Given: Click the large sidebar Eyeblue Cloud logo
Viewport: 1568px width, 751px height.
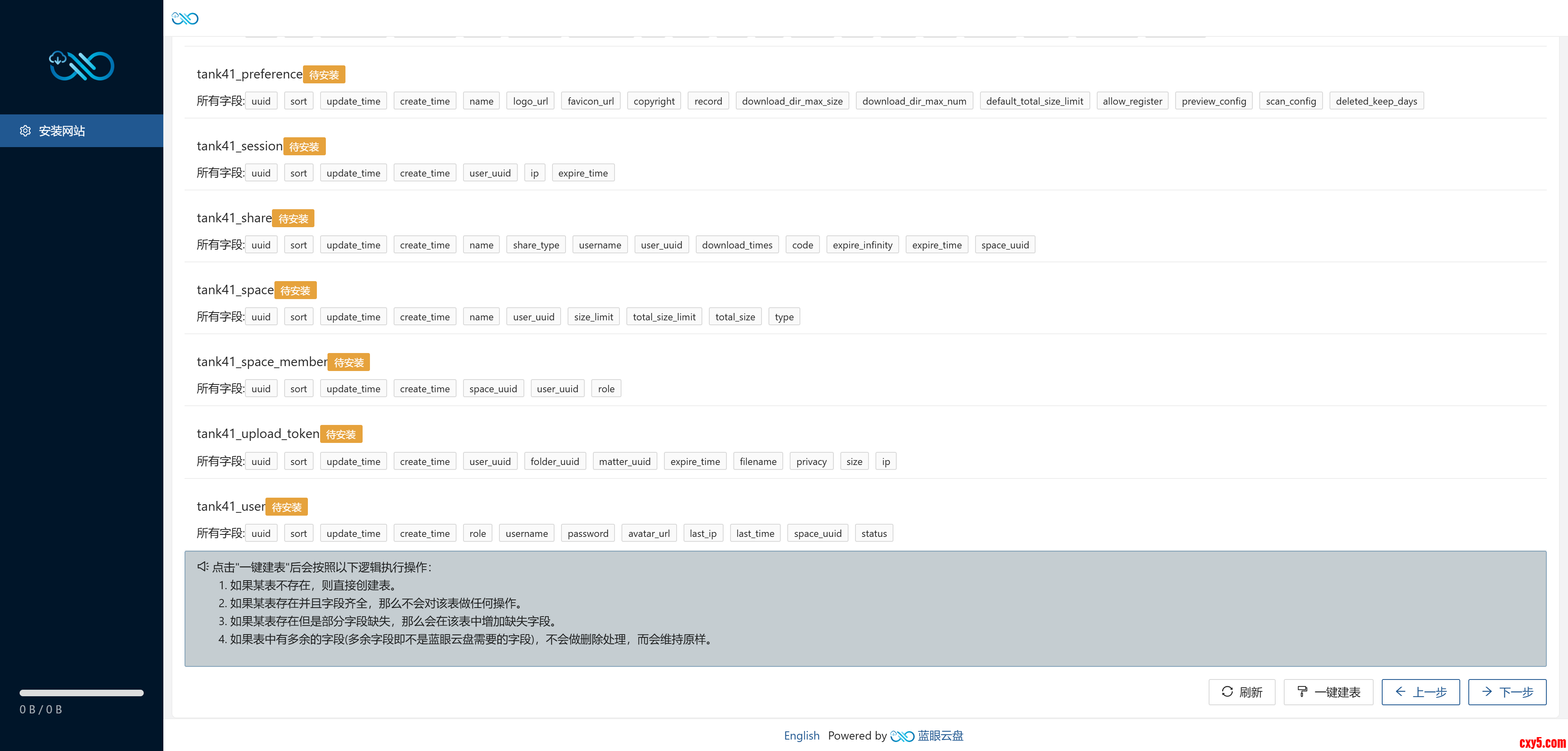Looking at the screenshot, I should tap(82, 66).
